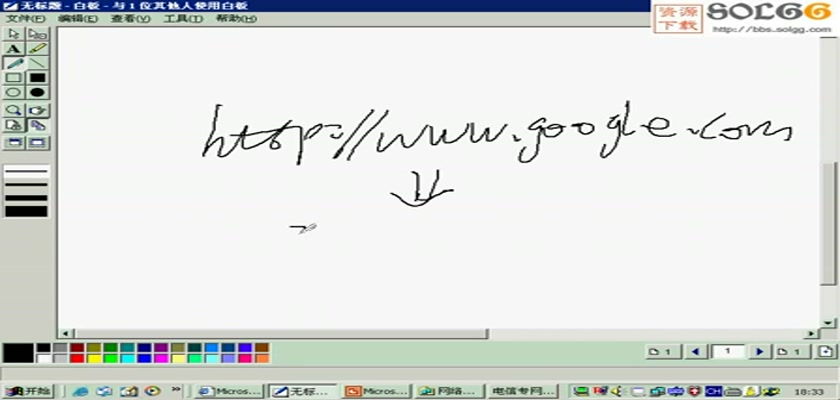Launch Internet Explorer from quick launch
Screen dimensions: 840x400
pyautogui.click(x=80, y=391)
